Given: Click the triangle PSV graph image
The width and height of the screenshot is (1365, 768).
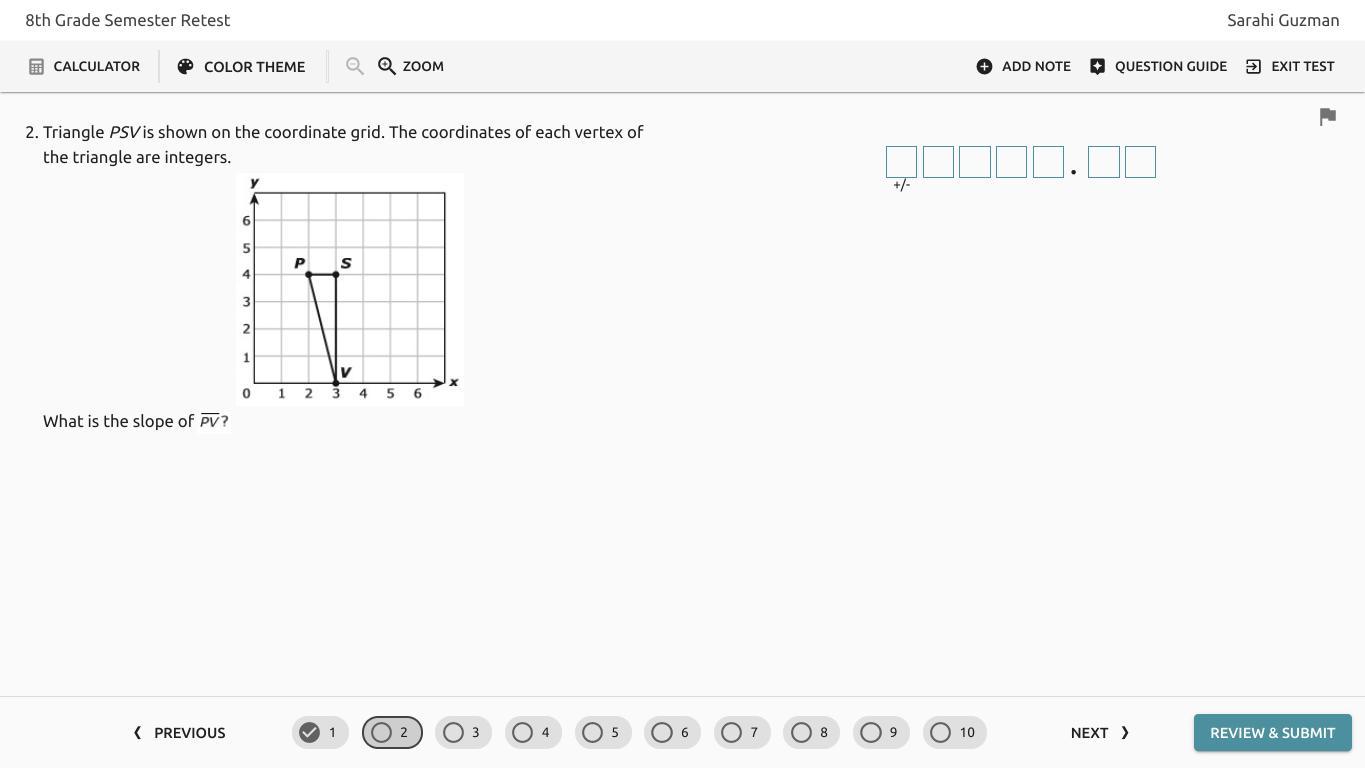Looking at the screenshot, I should tap(349, 289).
